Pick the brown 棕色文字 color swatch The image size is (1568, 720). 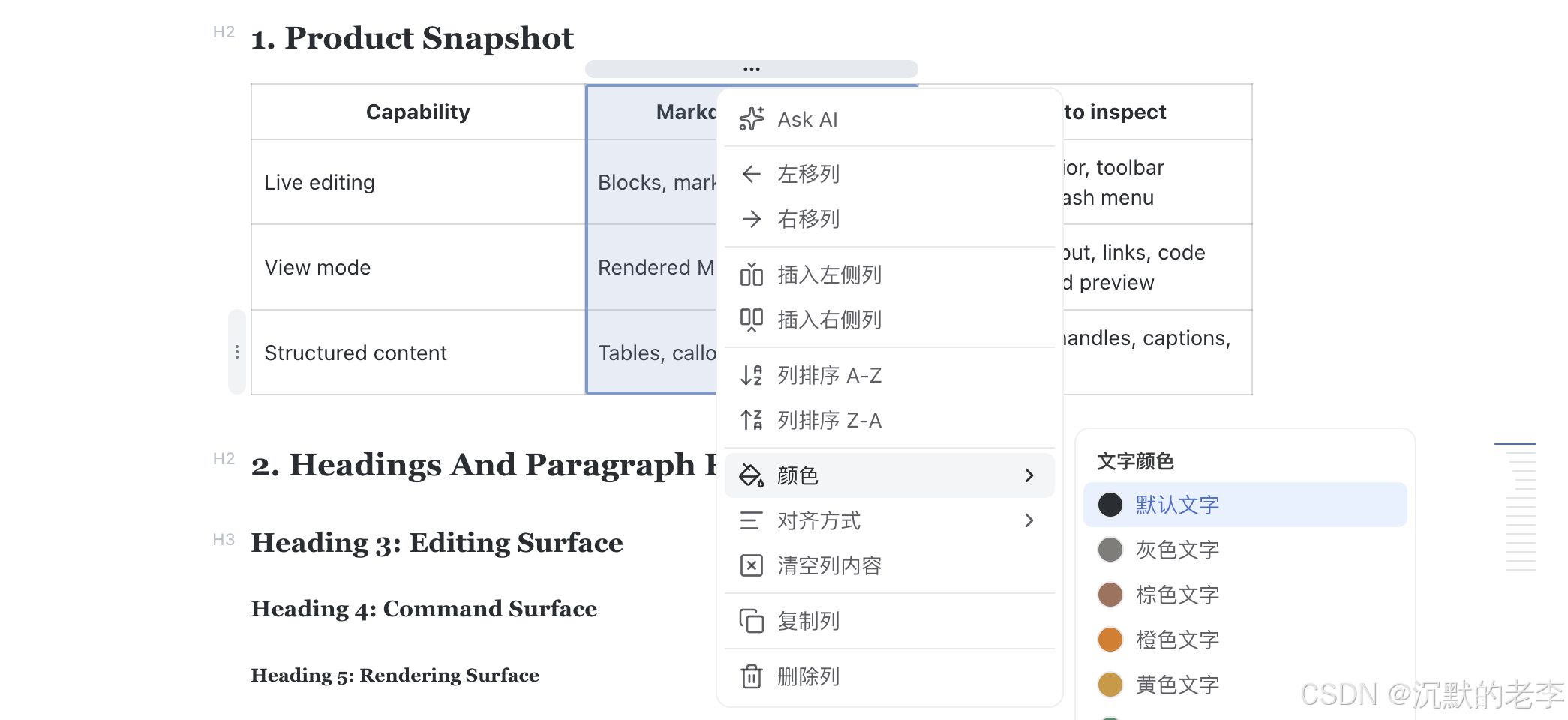(1110, 595)
